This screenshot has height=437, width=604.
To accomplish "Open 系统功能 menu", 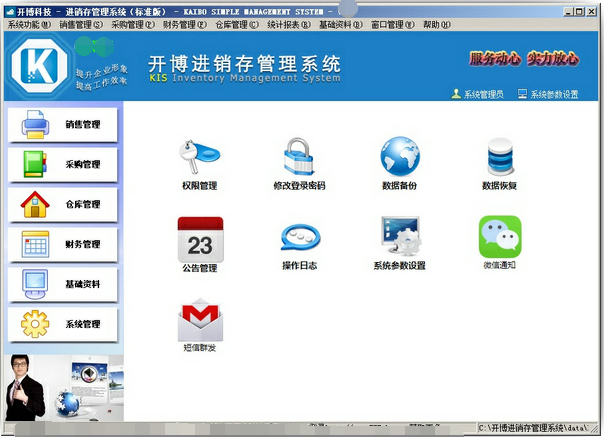I will 29,25.
